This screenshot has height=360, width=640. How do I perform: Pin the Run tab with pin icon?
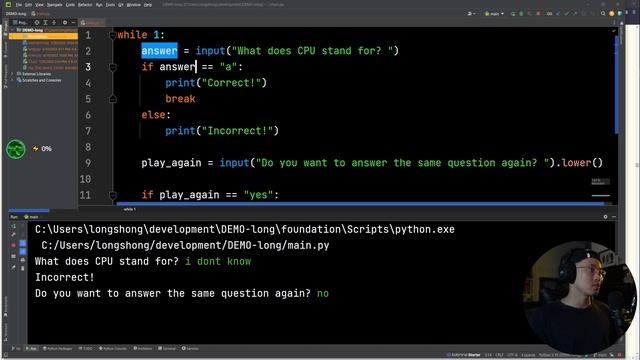tap(13, 268)
